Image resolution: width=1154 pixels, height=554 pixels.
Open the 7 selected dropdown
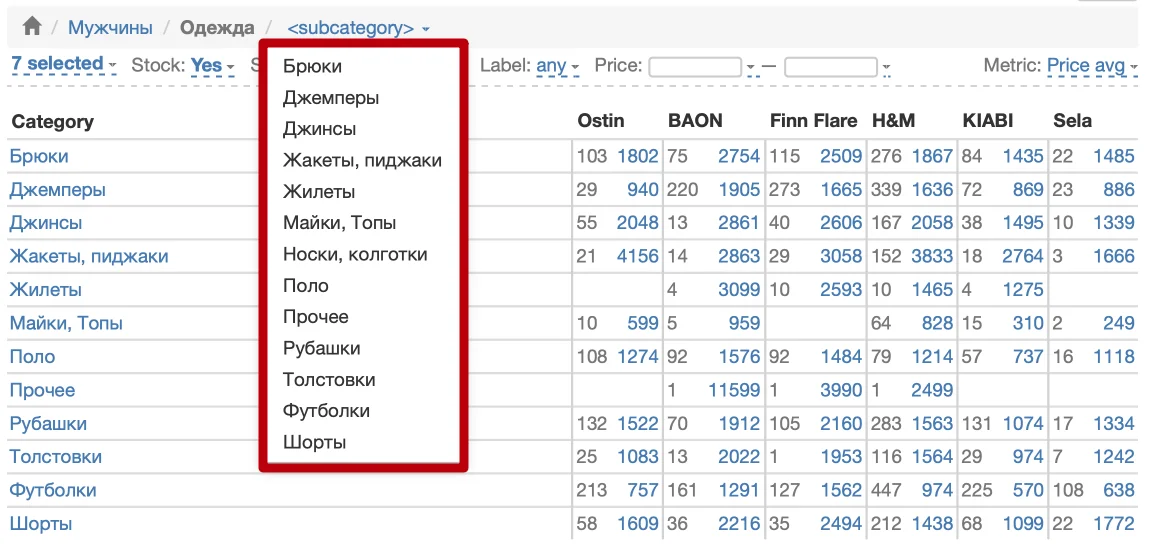[63, 64]
